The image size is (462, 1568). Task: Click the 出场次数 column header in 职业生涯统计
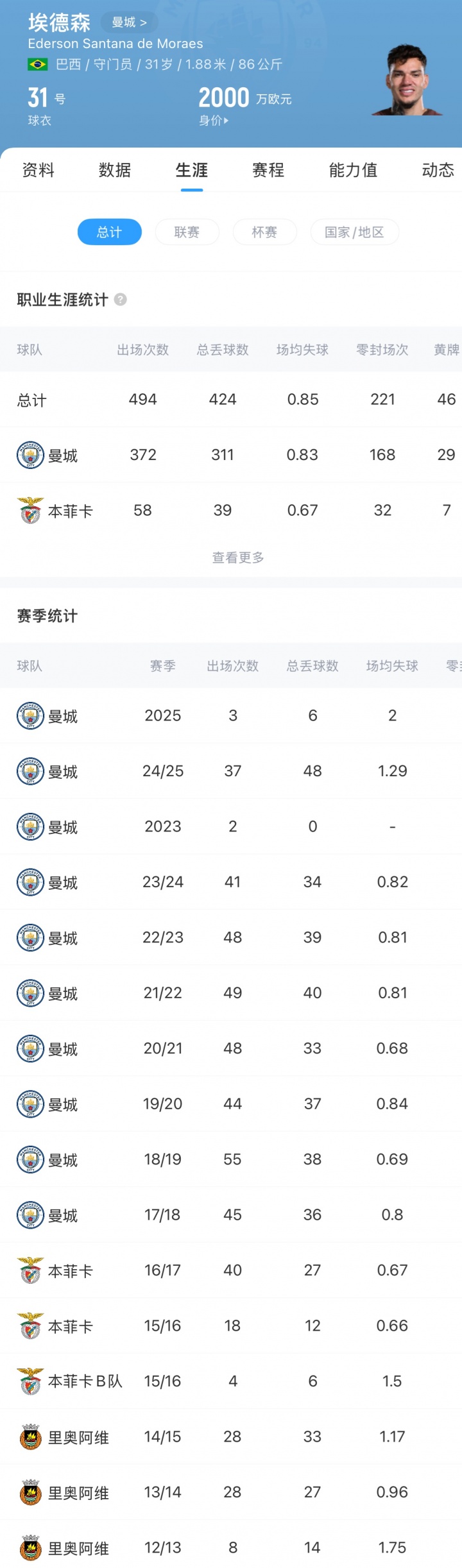click(142, 350)
